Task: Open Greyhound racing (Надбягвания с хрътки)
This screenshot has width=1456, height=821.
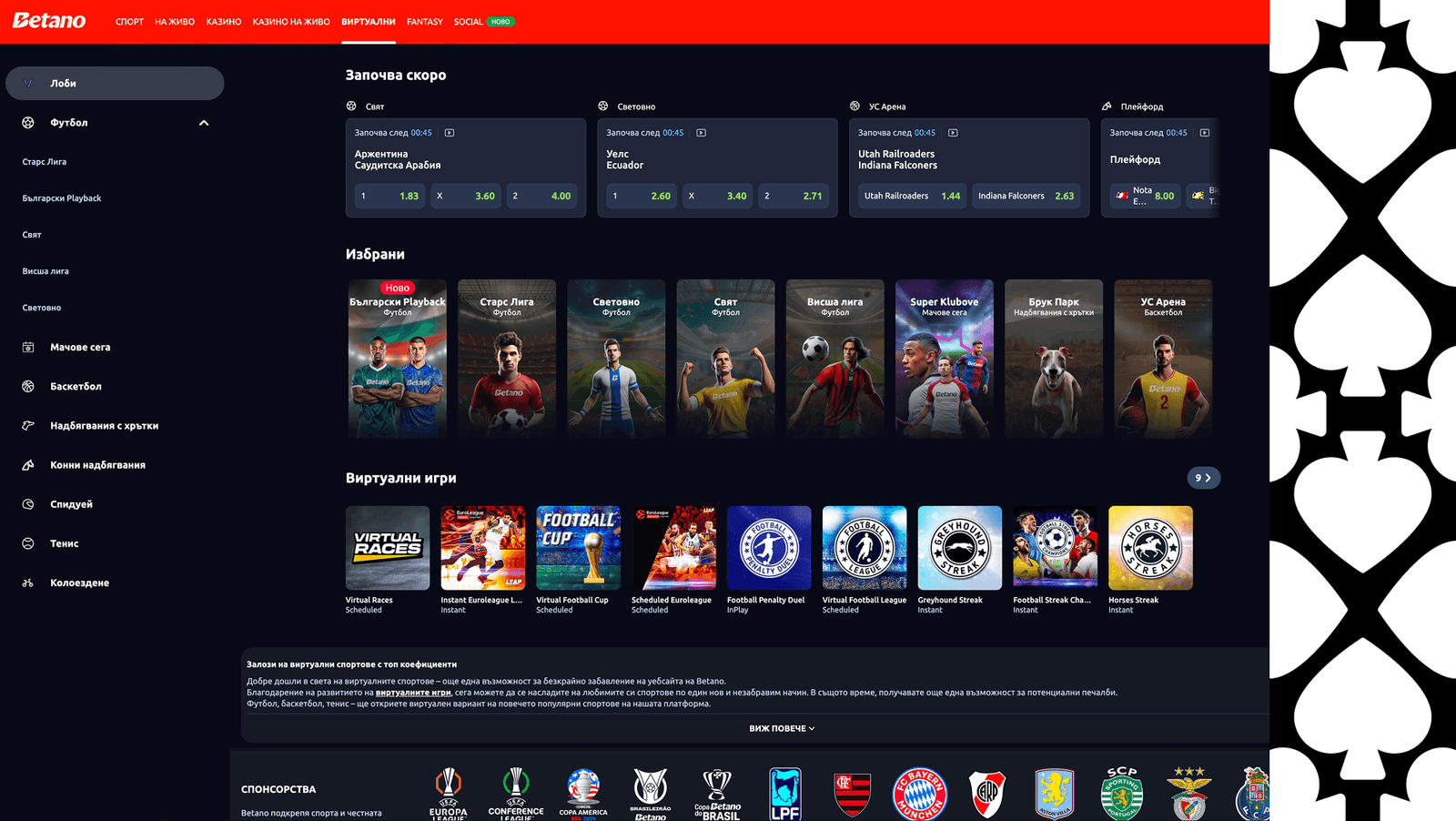Action: (104, 426)
